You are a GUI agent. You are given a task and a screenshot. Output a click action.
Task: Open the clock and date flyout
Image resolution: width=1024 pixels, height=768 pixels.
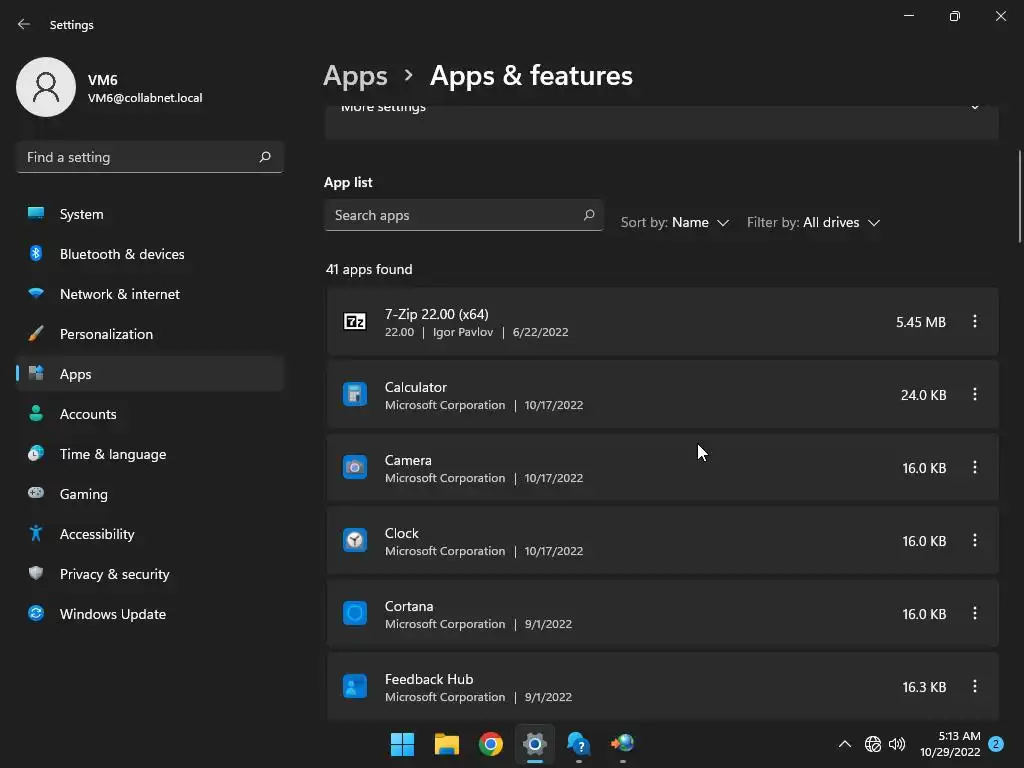pyautogui.click(x=950, y=744)
